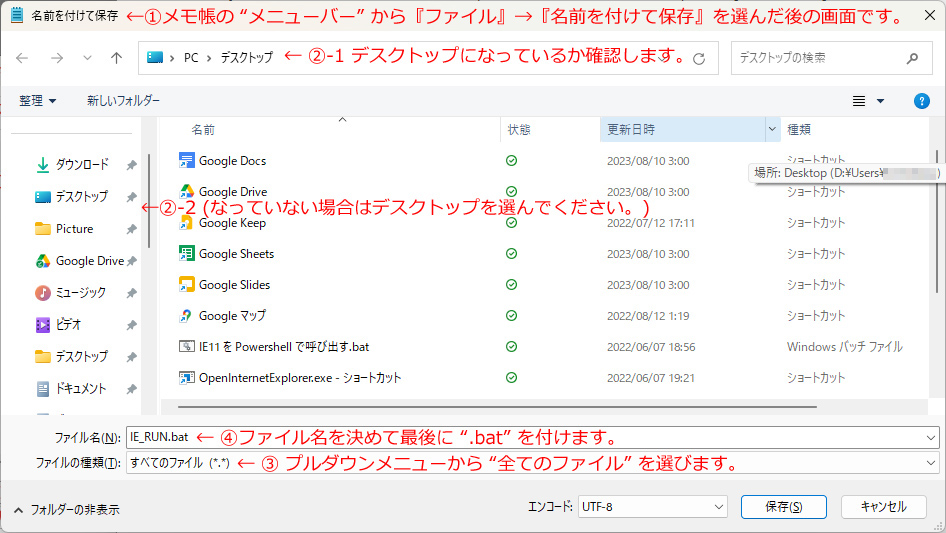
Task: Go up one folder level
Action: pos(116,58)
